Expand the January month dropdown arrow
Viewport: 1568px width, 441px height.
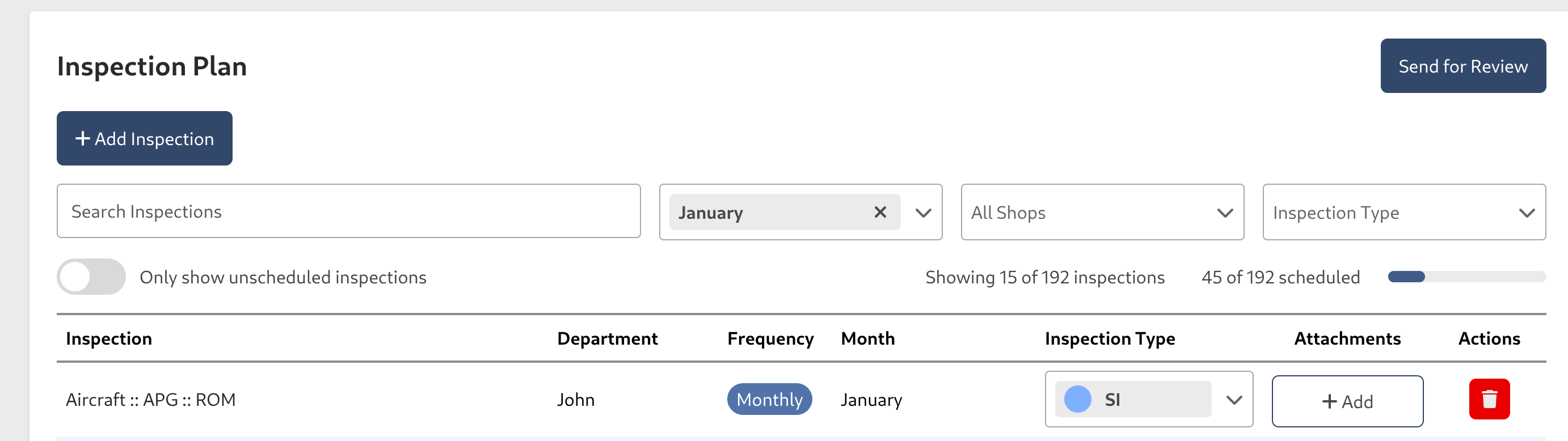tap(923, 213)
